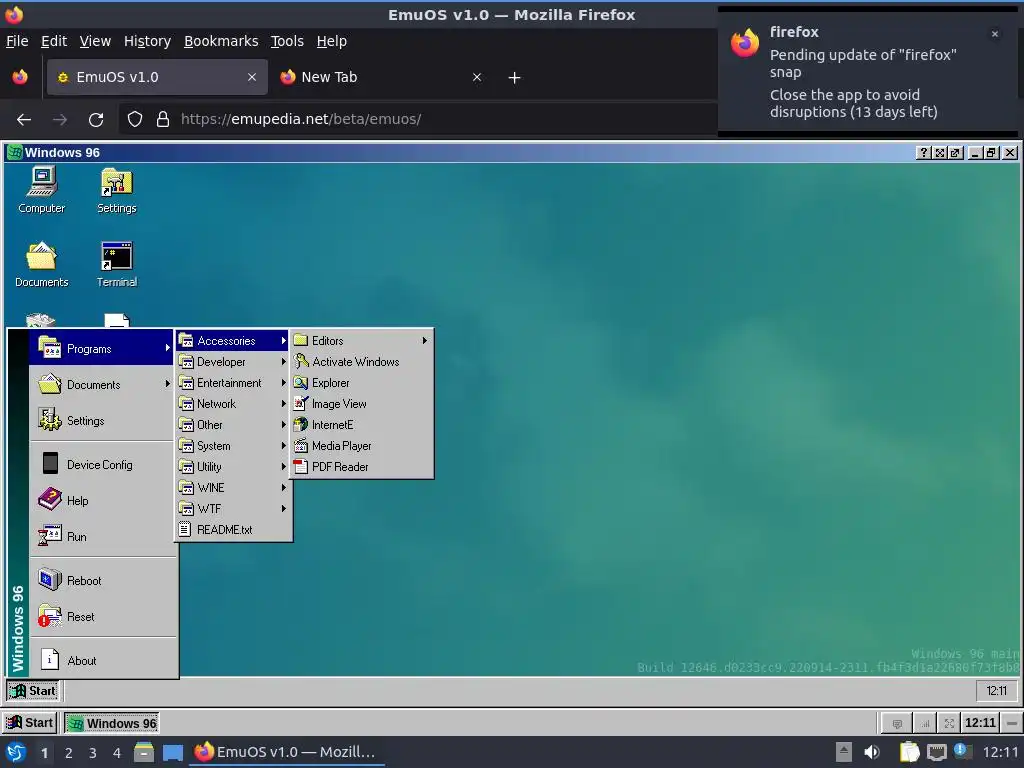
Task: Reload the page in Firefox
Action: pos(96,120)
